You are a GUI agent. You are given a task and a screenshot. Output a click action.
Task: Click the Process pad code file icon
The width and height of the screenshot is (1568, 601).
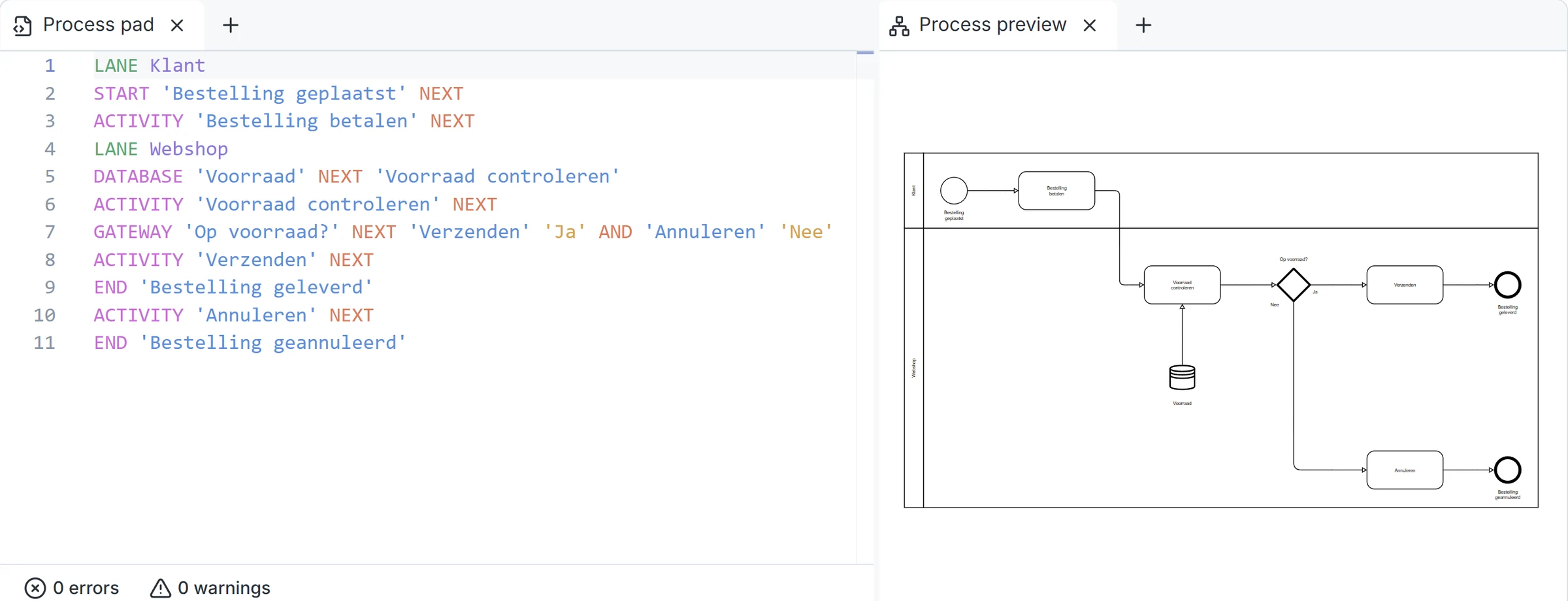click(x=23, y=25)
